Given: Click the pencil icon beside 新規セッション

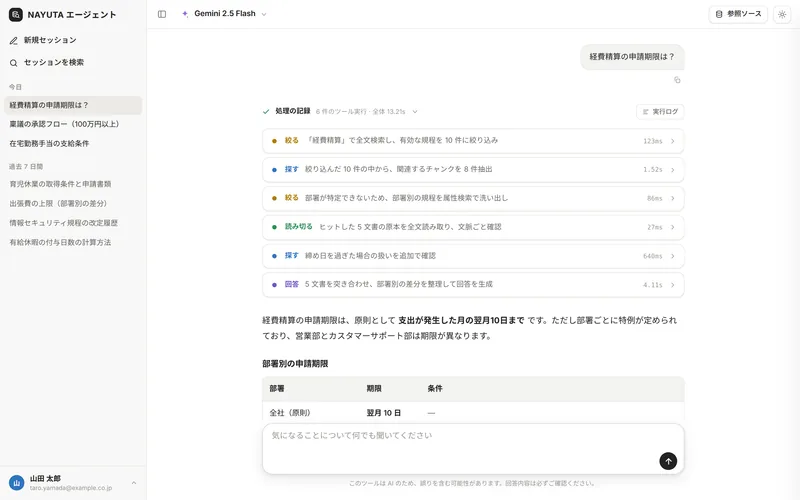Looking at the screenshot, I should [14, 41].
